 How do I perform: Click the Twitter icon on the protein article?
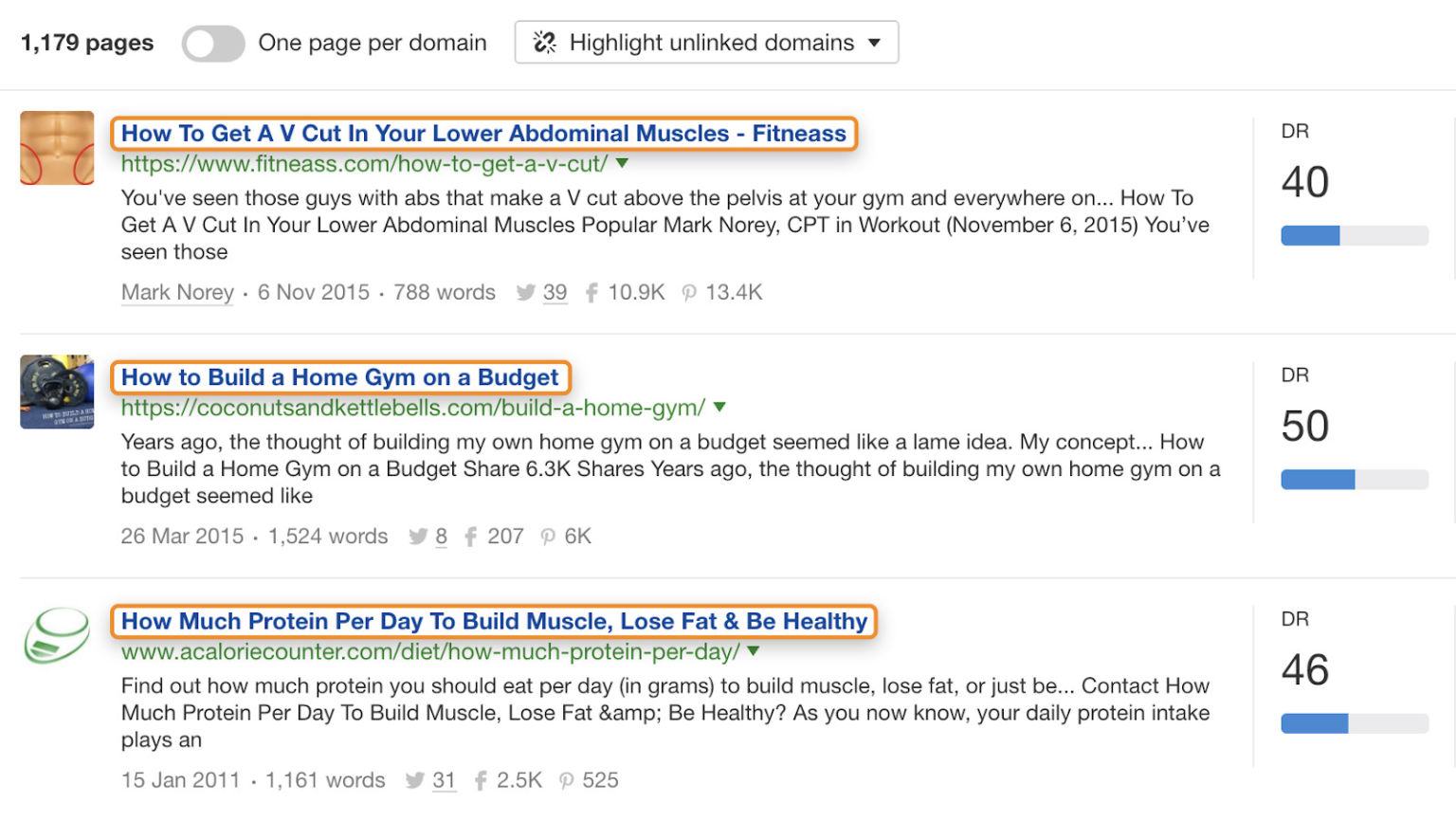[x=415, y=779]
